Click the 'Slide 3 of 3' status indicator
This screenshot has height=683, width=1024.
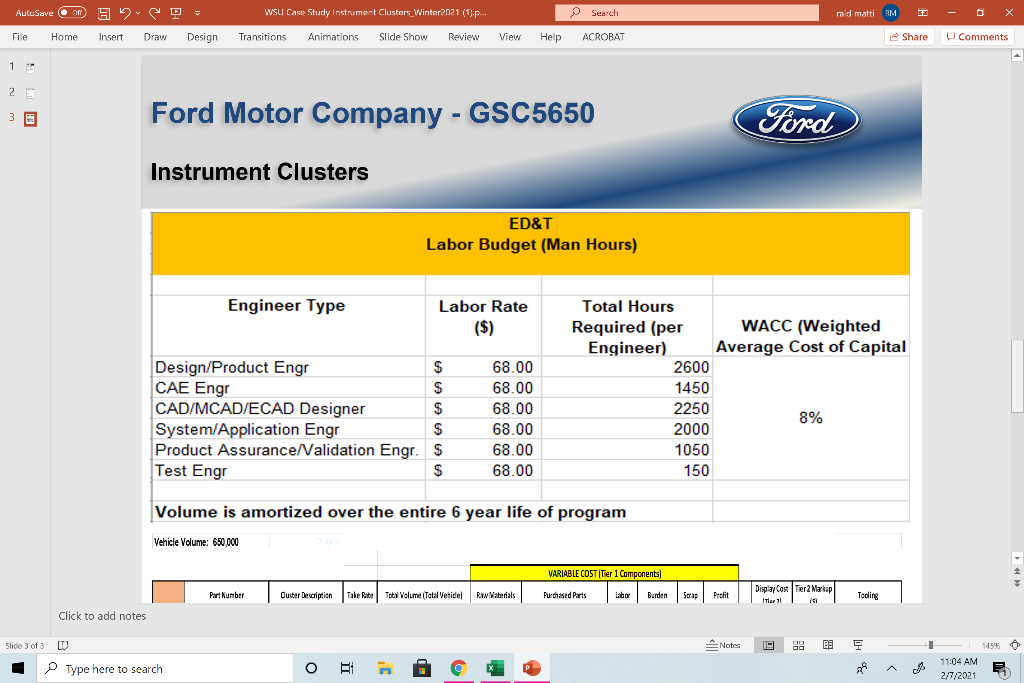25,645
